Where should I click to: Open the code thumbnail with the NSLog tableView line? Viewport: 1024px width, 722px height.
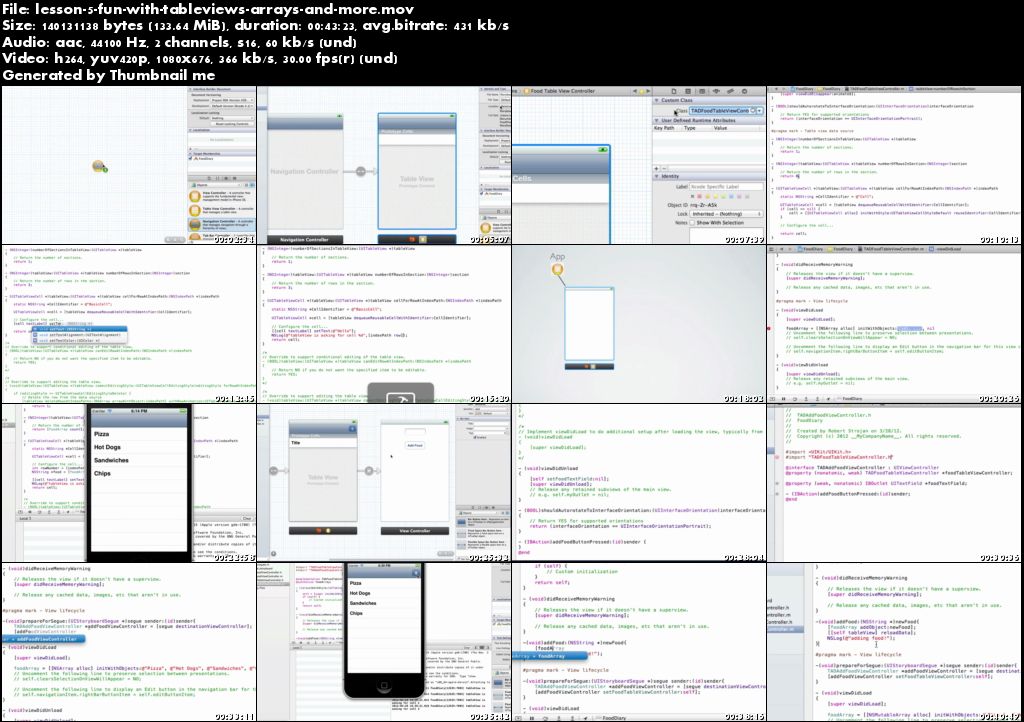(x=384, y=324)
